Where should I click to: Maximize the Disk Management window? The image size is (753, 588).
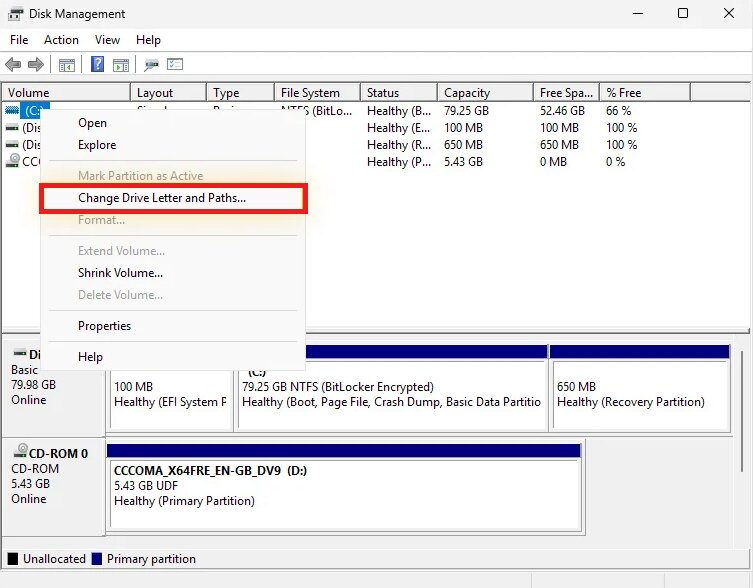(x=683, y=13)
